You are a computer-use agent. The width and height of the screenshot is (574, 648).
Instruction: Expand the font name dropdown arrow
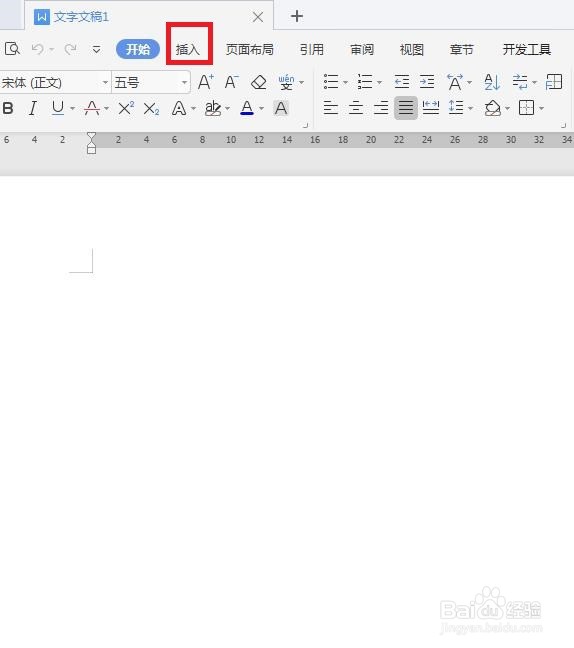point(105,82)
